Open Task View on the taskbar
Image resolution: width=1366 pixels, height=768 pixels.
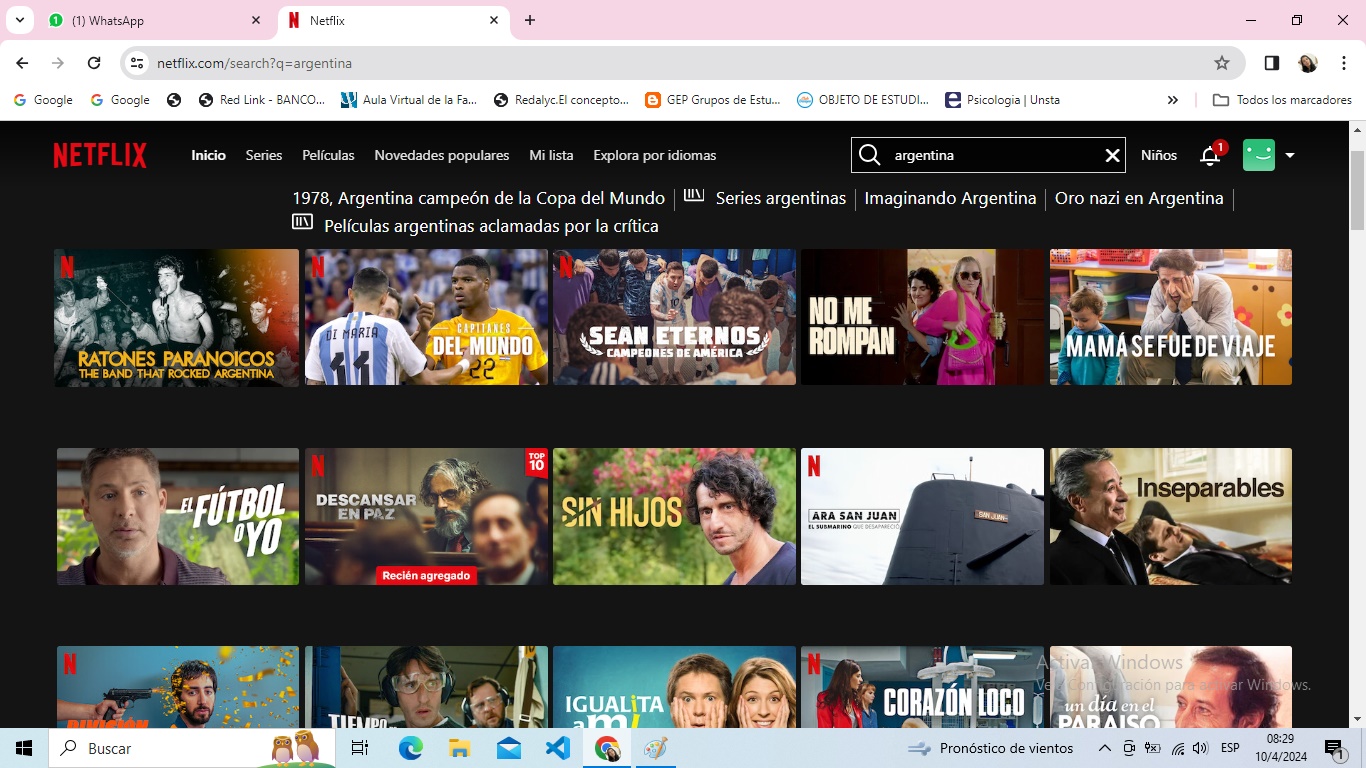360,748
